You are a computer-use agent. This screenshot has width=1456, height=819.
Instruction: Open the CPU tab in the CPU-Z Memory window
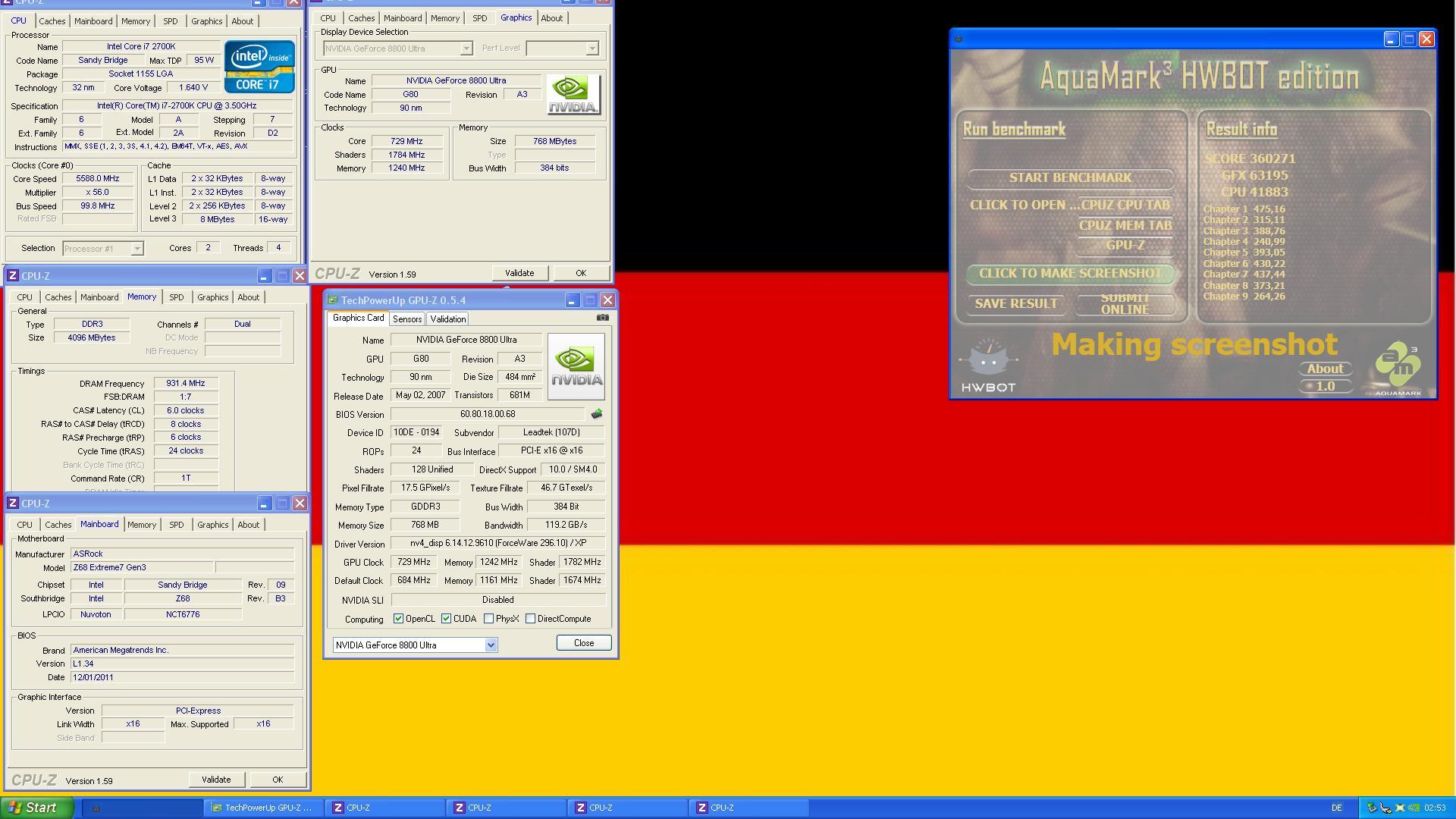pyautogui.click(x=25, y=297)
